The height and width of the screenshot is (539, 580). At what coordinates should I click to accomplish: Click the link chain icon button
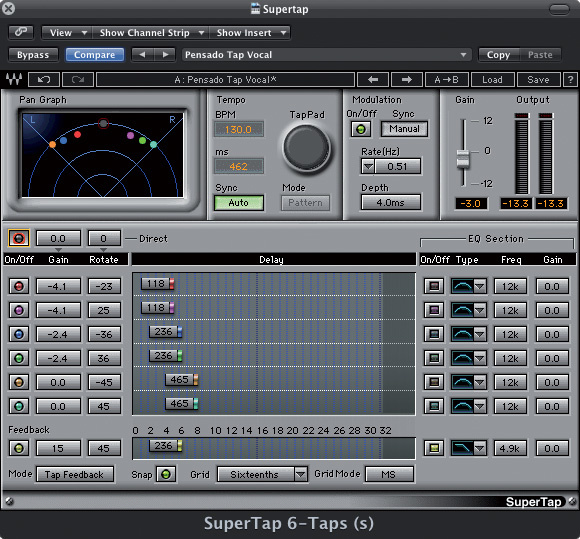(x=21, y=33)
